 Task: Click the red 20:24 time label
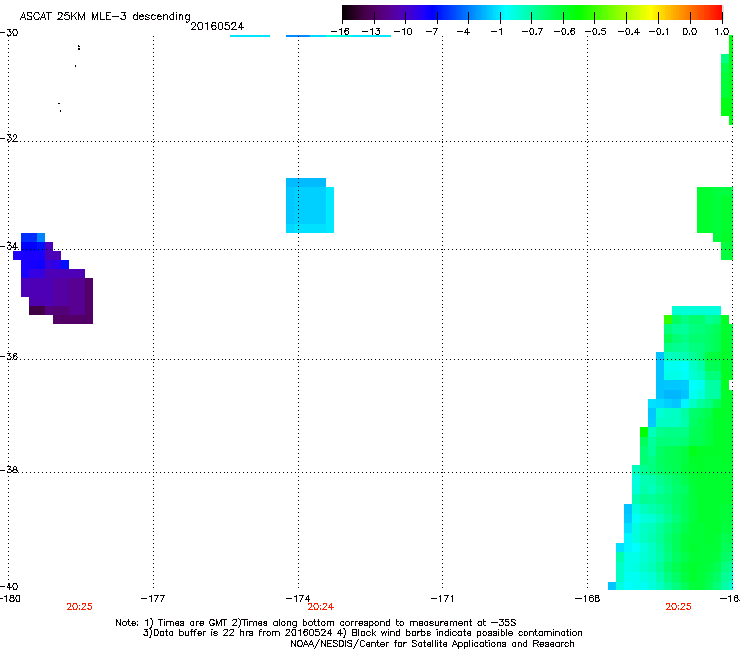320,607
